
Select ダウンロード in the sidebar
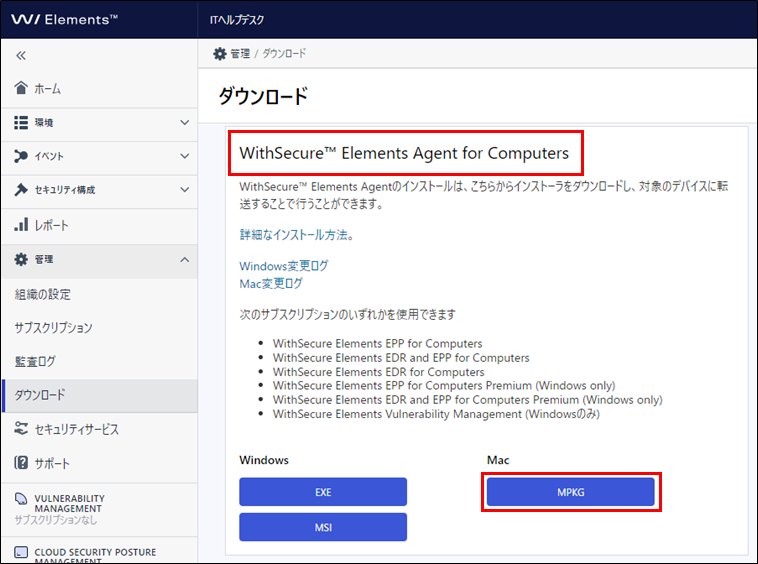click(99, 395)
